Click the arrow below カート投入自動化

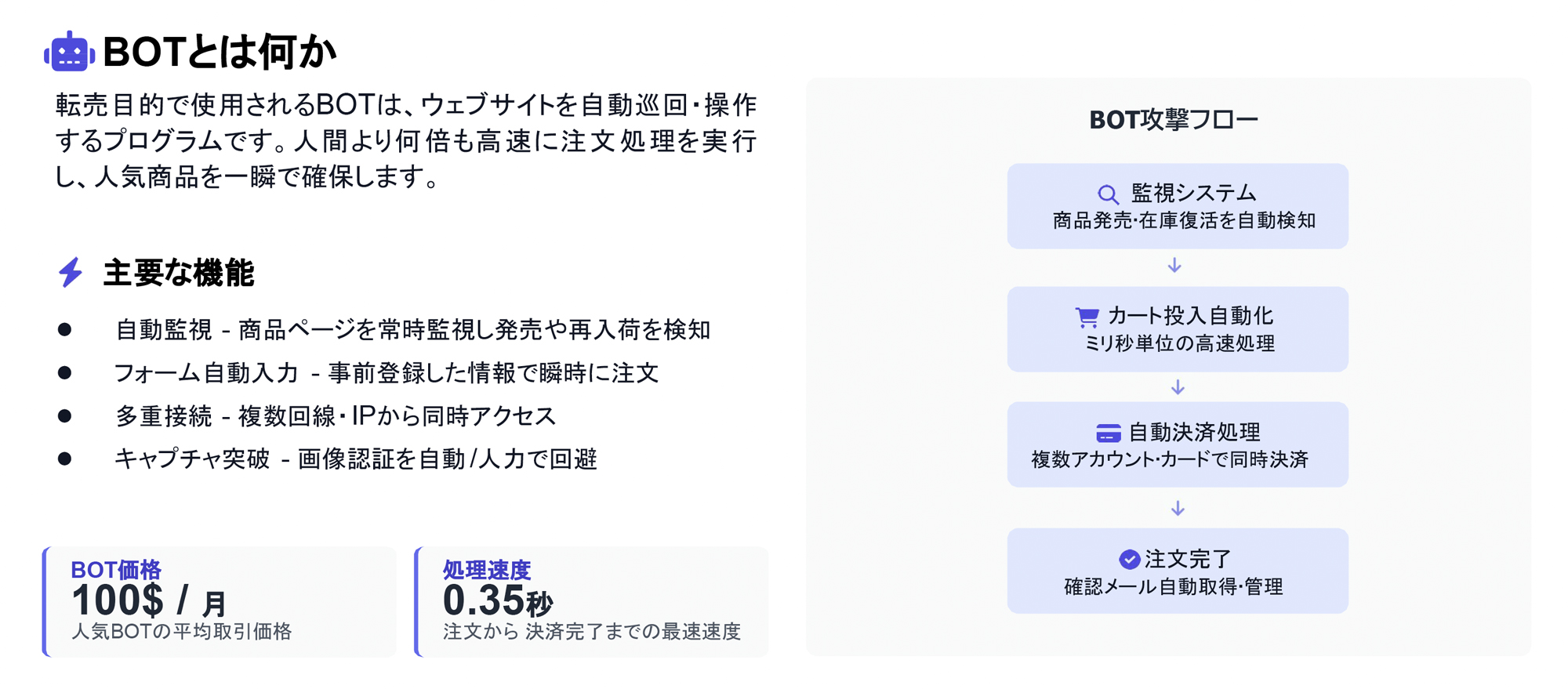(1178, 387)
